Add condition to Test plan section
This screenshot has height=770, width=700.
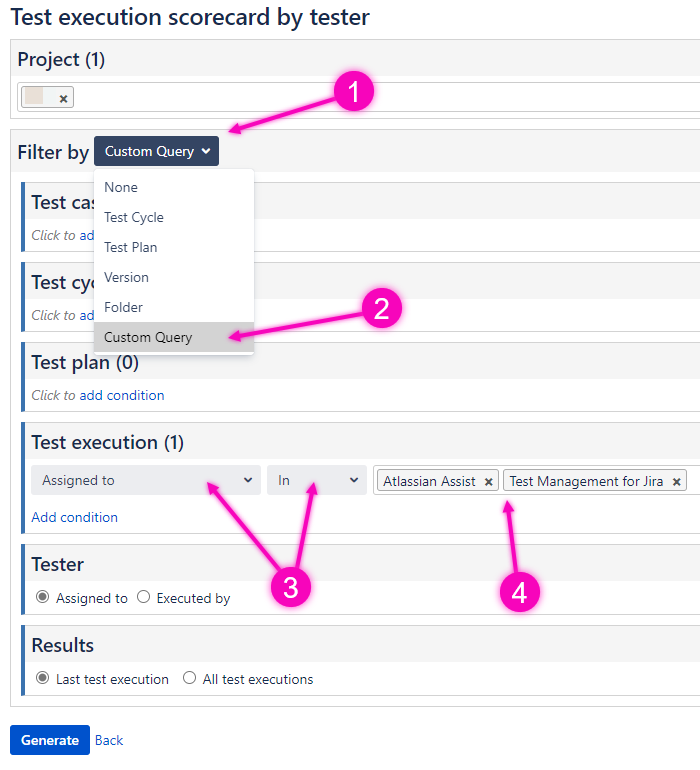pos(122,395)
